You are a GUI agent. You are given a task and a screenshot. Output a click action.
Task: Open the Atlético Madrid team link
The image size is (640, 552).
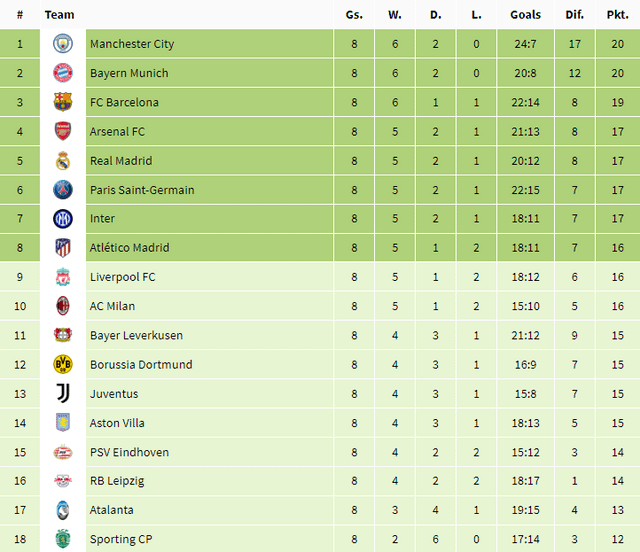[129, 248]
